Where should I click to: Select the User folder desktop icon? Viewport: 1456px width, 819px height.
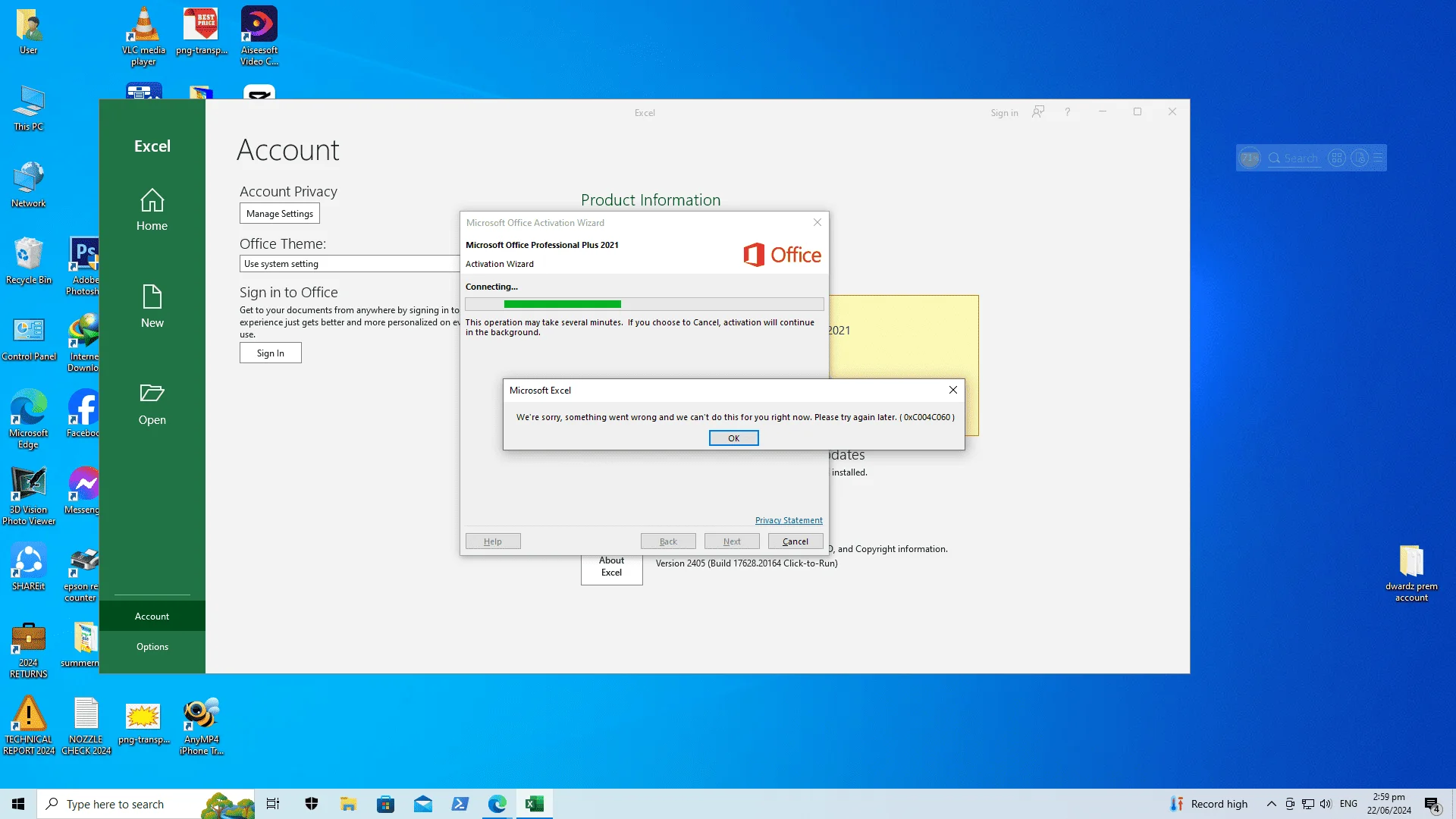(x=29, y=32)
